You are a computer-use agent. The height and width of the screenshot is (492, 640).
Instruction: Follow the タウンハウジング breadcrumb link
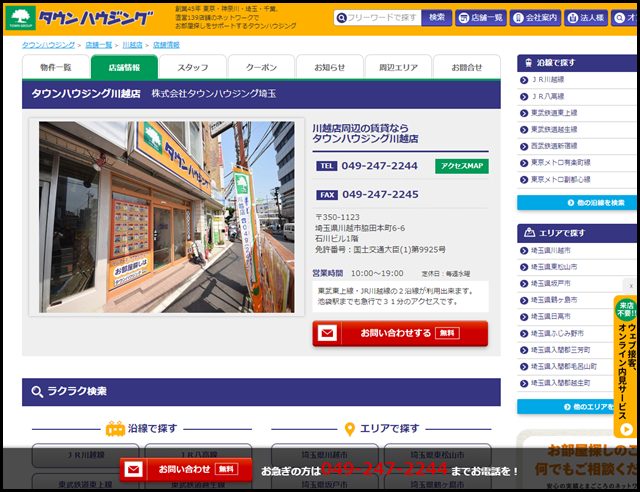click(x=48, y=45)
